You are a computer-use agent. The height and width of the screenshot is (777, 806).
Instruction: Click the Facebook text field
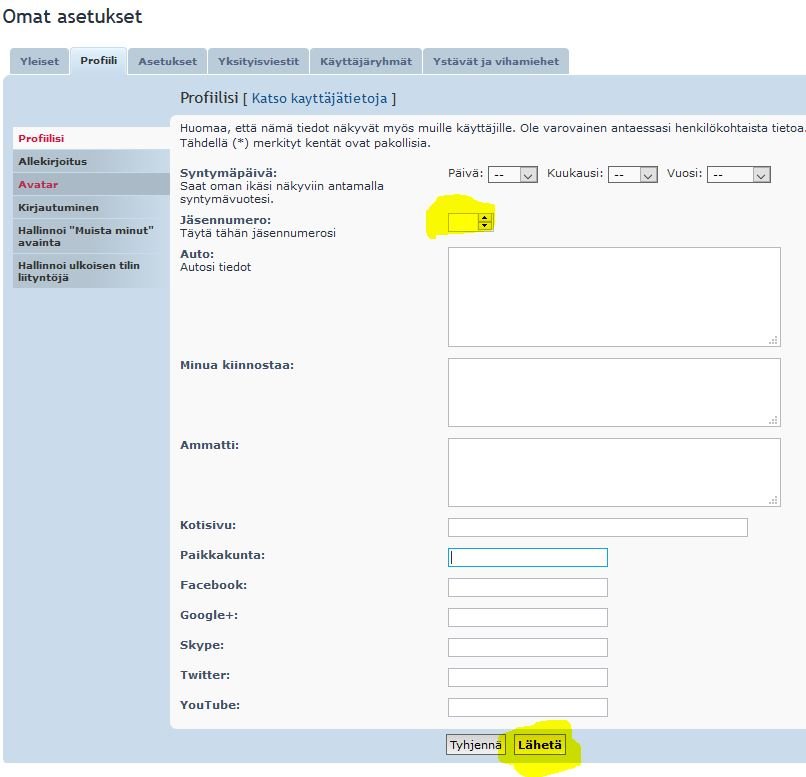[527, 587]
